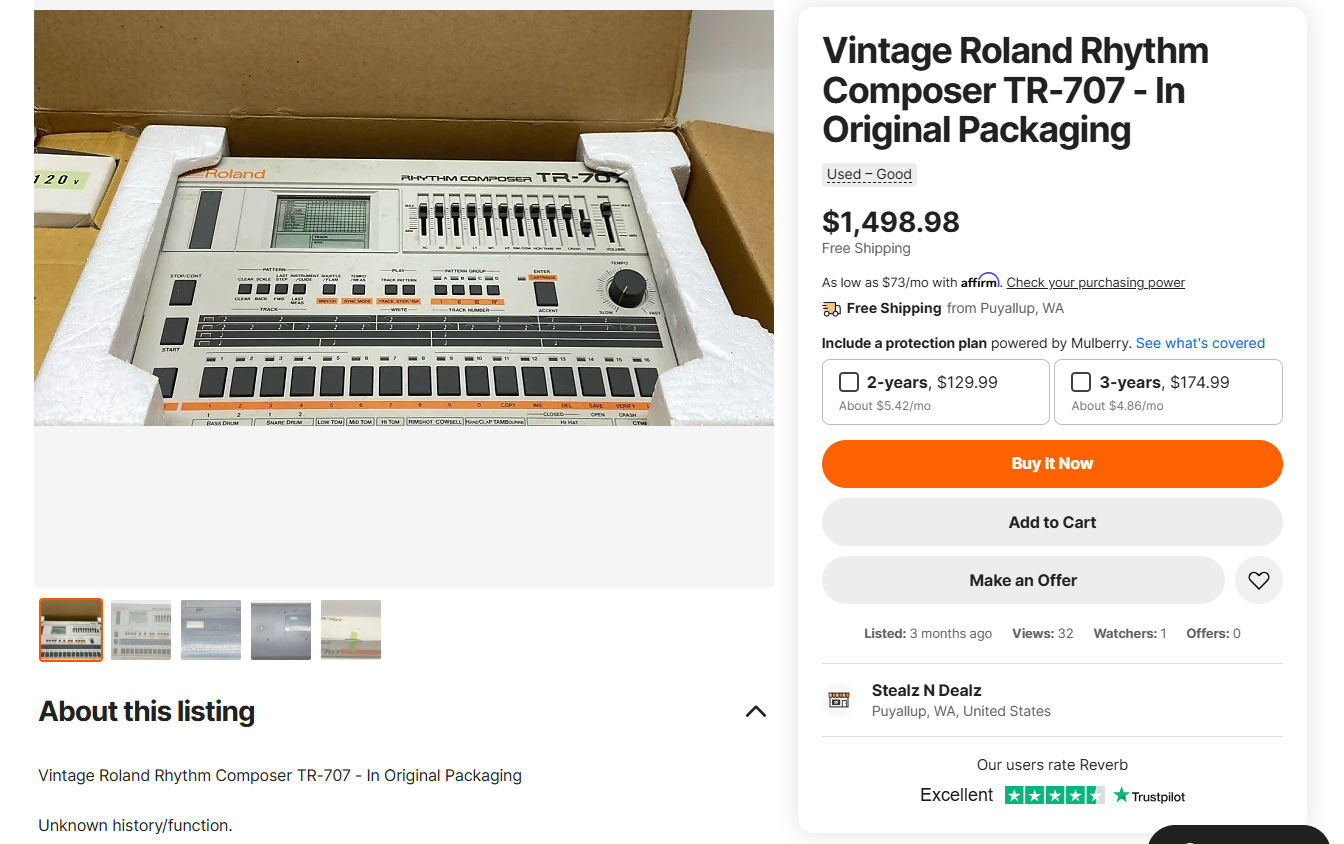1344x844 pixels.
Task: Check the 3-years protection plan box
Action: click(x=1081, y=382)
